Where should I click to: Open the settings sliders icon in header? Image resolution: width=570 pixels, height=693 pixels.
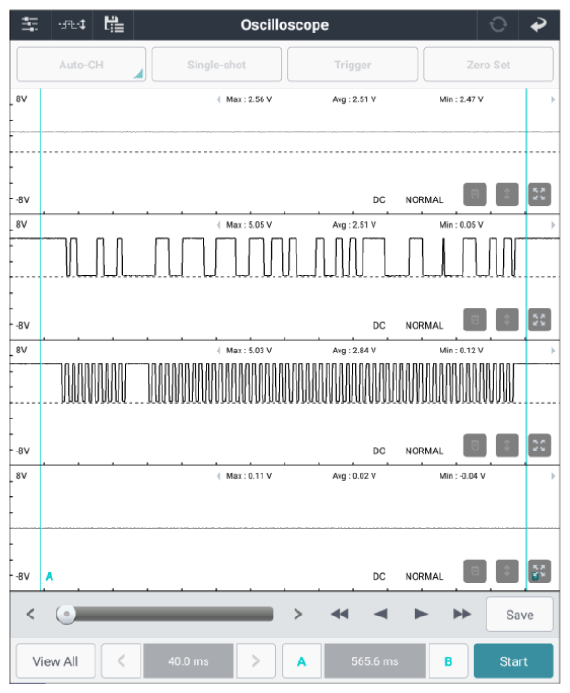[x=30, y=24]
